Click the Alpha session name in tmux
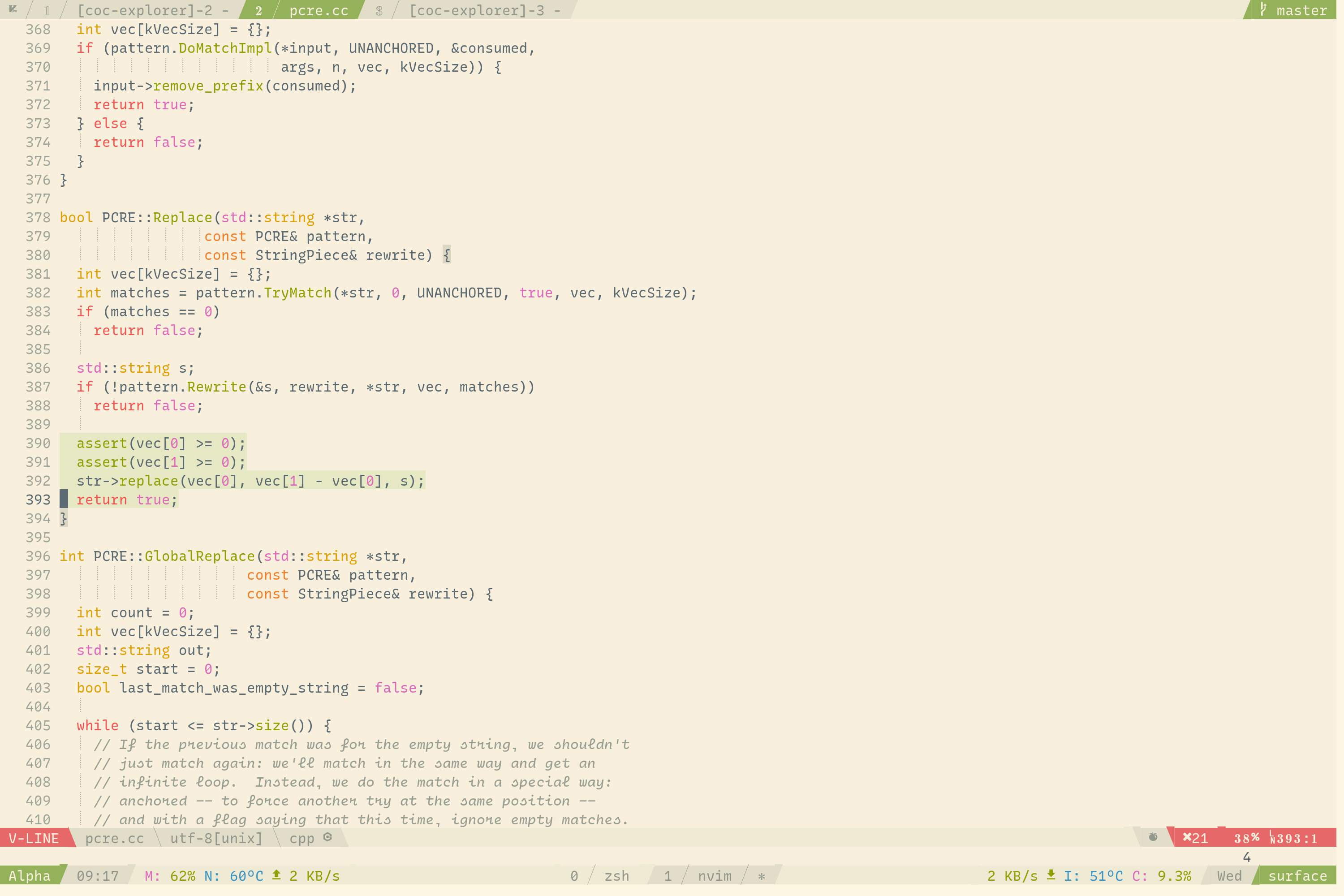The image size is (1344, 896). 30,876
